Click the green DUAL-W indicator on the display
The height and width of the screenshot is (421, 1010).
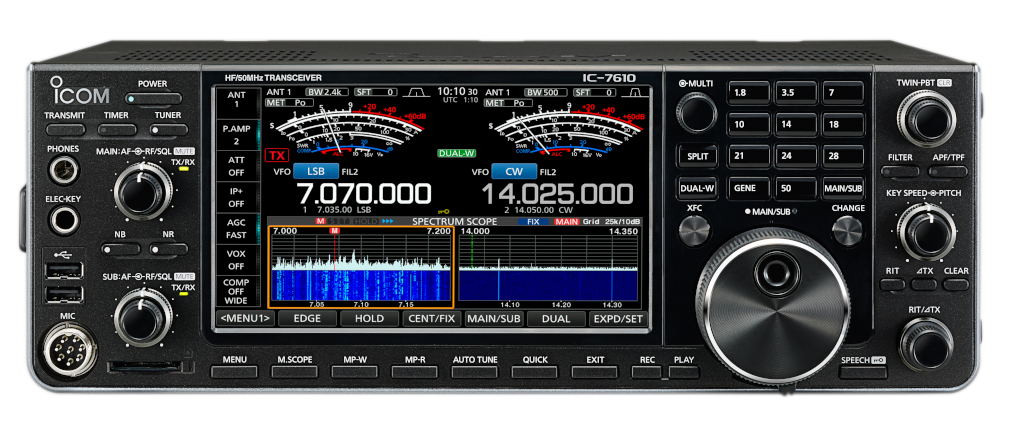tap(457, 153)
